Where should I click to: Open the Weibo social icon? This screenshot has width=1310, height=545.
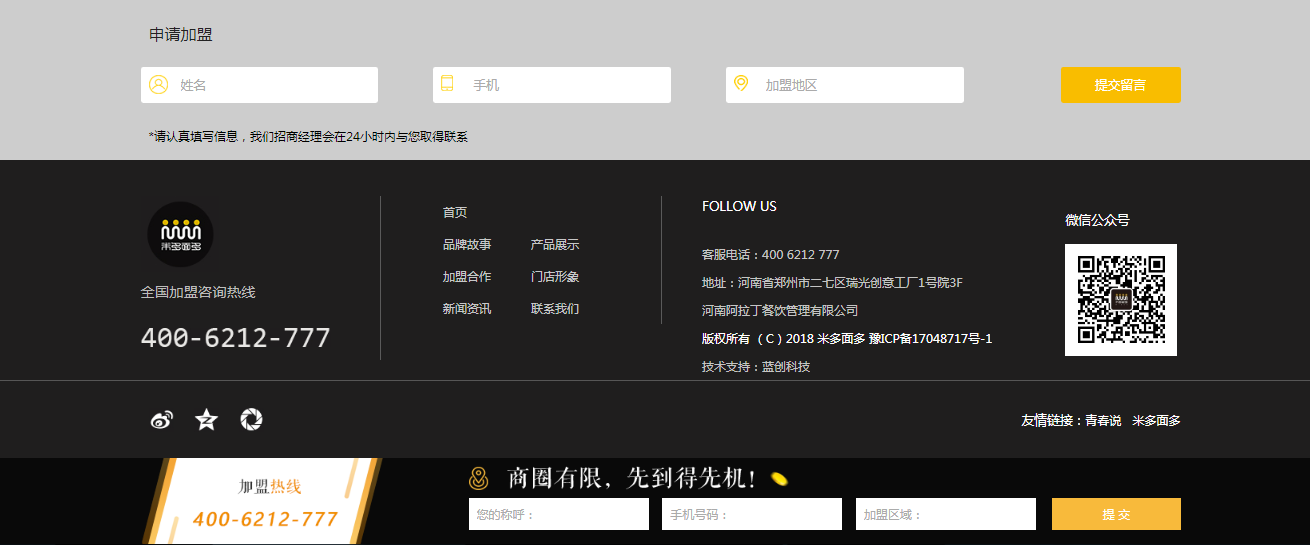pos(161,420)
